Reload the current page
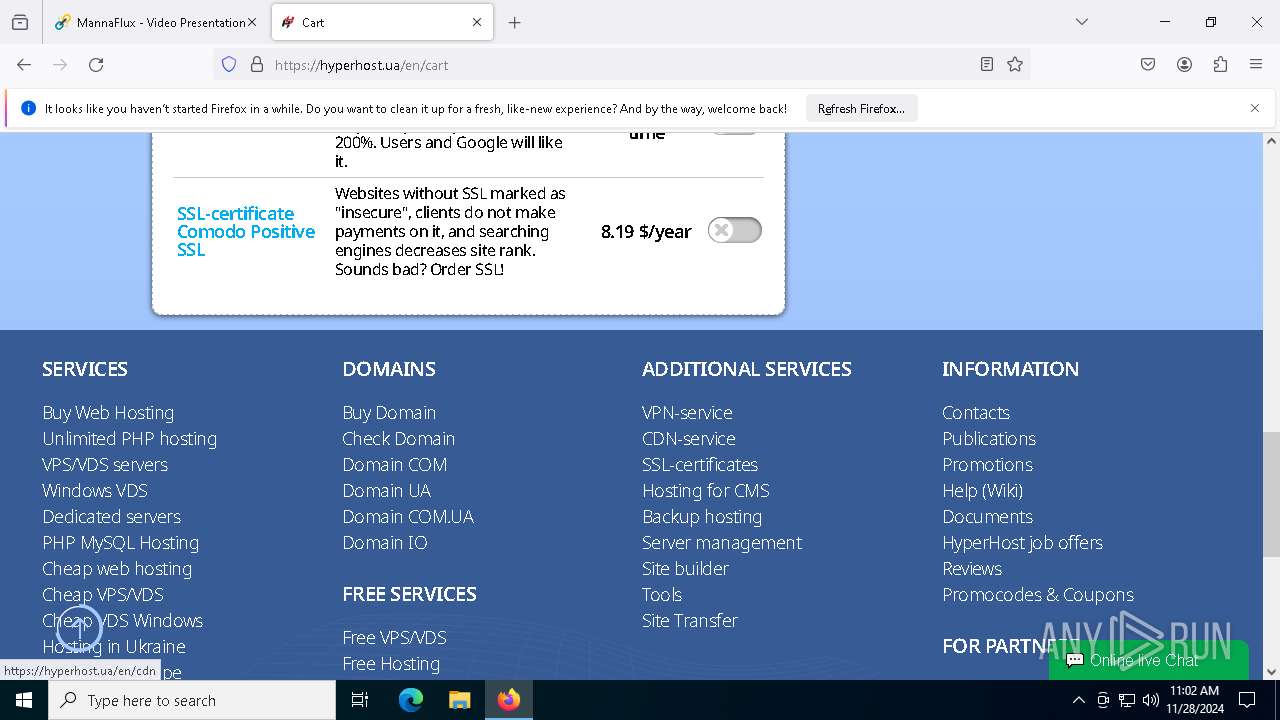Screen dimensions: 1280x720 96,65
